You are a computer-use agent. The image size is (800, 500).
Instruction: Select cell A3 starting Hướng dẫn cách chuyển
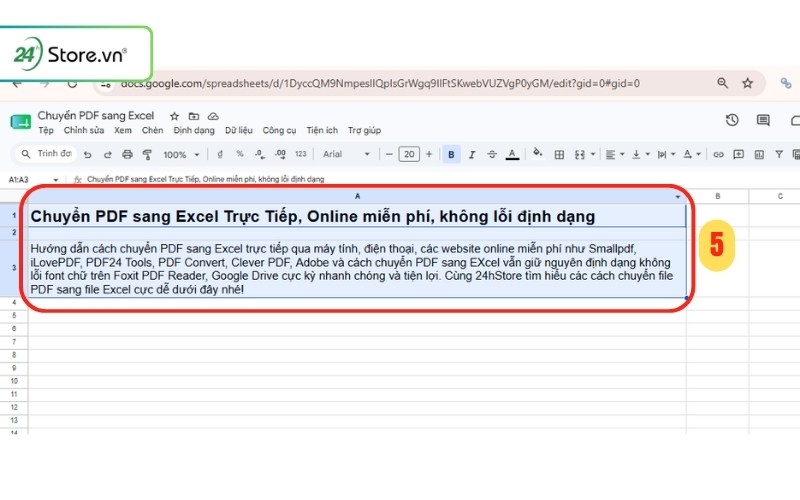click(x=357, y=268)
